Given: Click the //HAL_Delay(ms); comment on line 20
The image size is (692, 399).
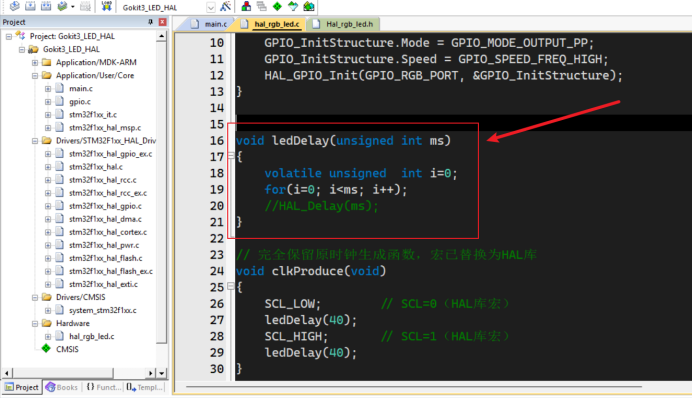Looking at the screenshot, I should (x=321, y=206).
